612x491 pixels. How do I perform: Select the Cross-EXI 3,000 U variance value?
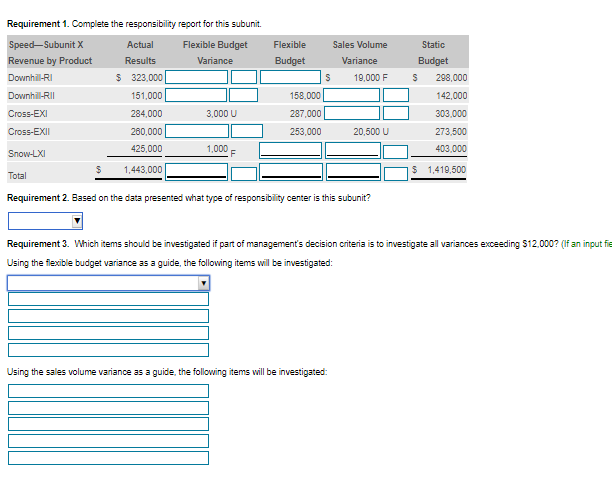(222, 114)
